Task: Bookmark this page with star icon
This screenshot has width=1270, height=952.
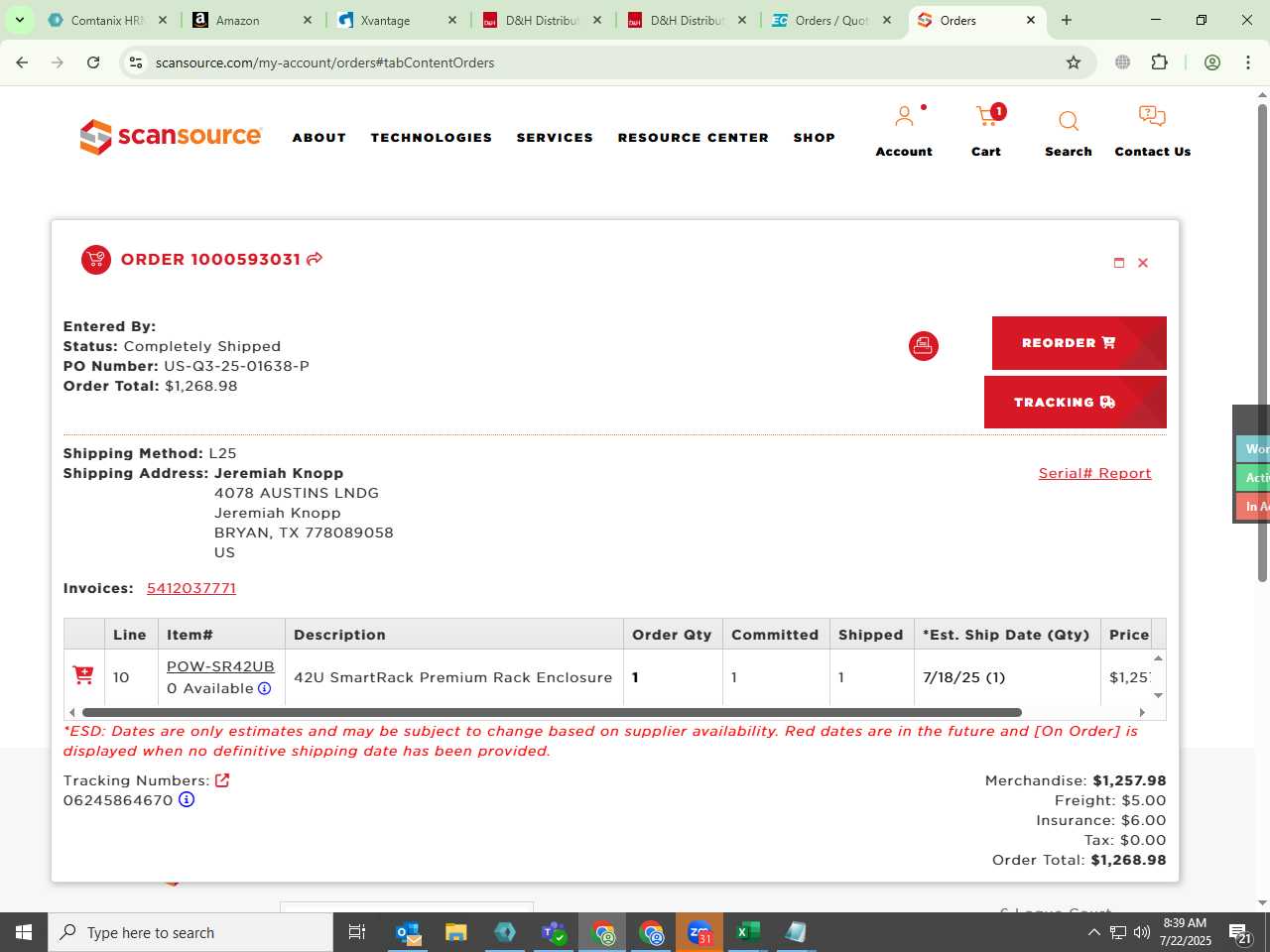Action: 1074,62
